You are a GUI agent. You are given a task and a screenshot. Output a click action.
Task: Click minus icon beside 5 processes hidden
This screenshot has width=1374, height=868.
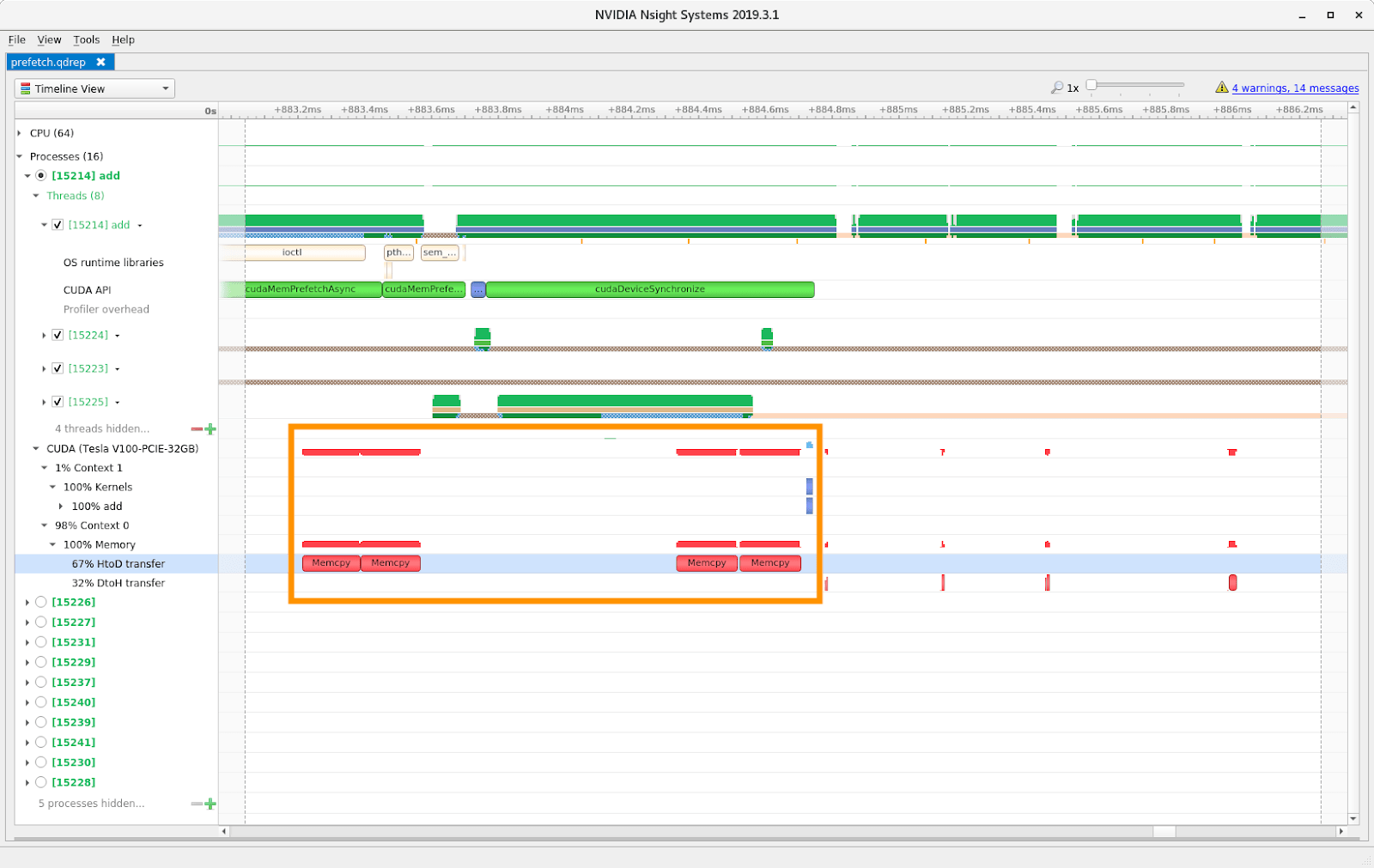click(x=197, y=804)
